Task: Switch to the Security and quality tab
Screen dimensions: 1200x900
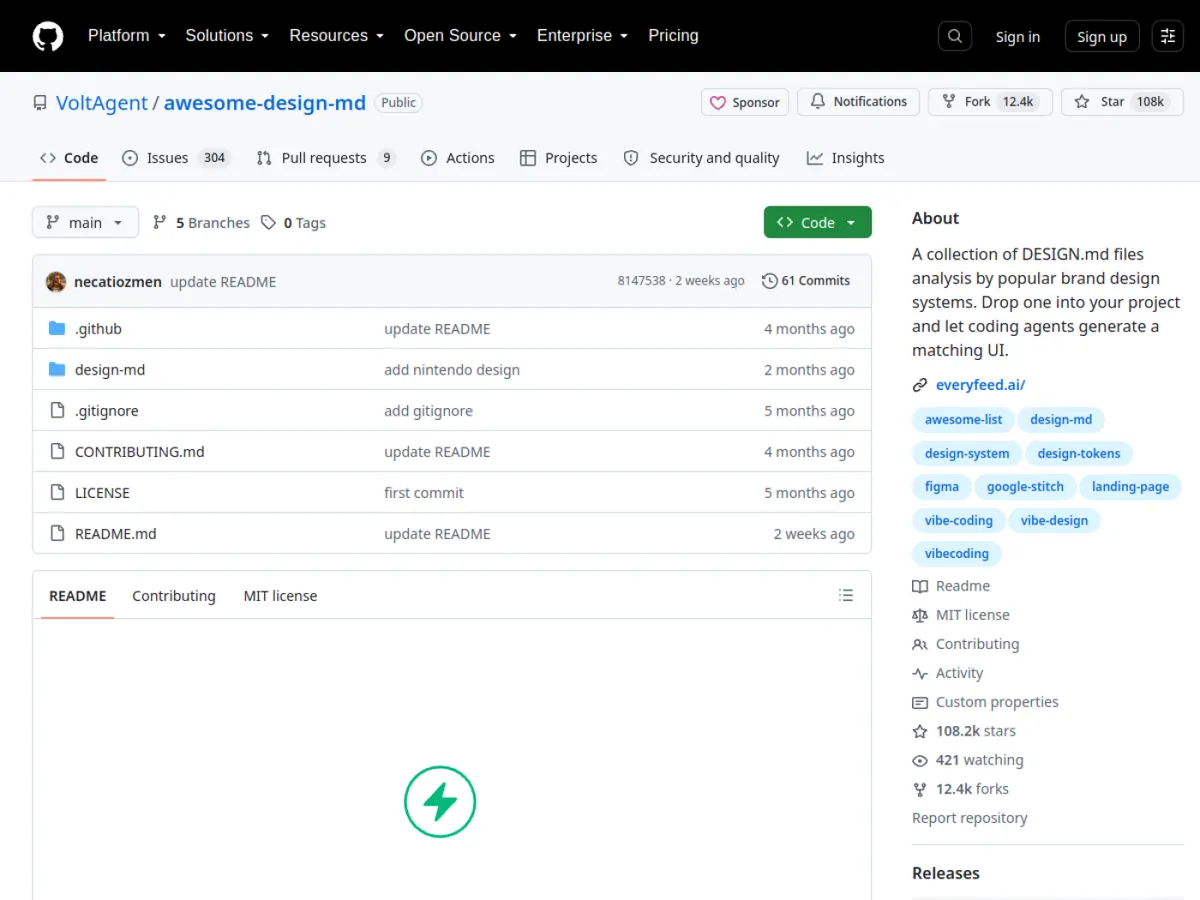Action: [x=701, y=158]
